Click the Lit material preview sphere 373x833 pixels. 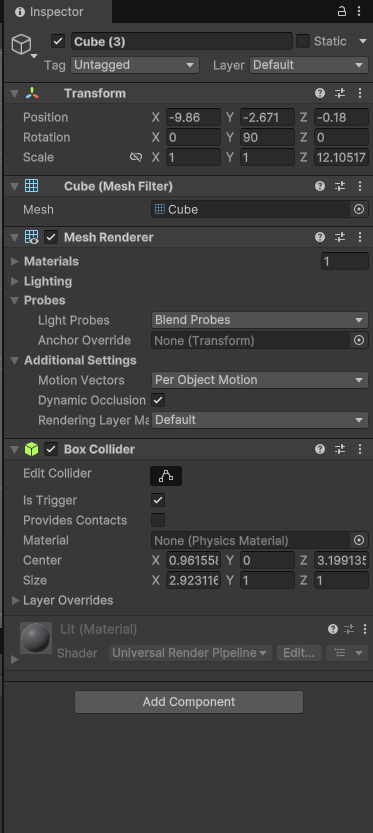point(36,638)
